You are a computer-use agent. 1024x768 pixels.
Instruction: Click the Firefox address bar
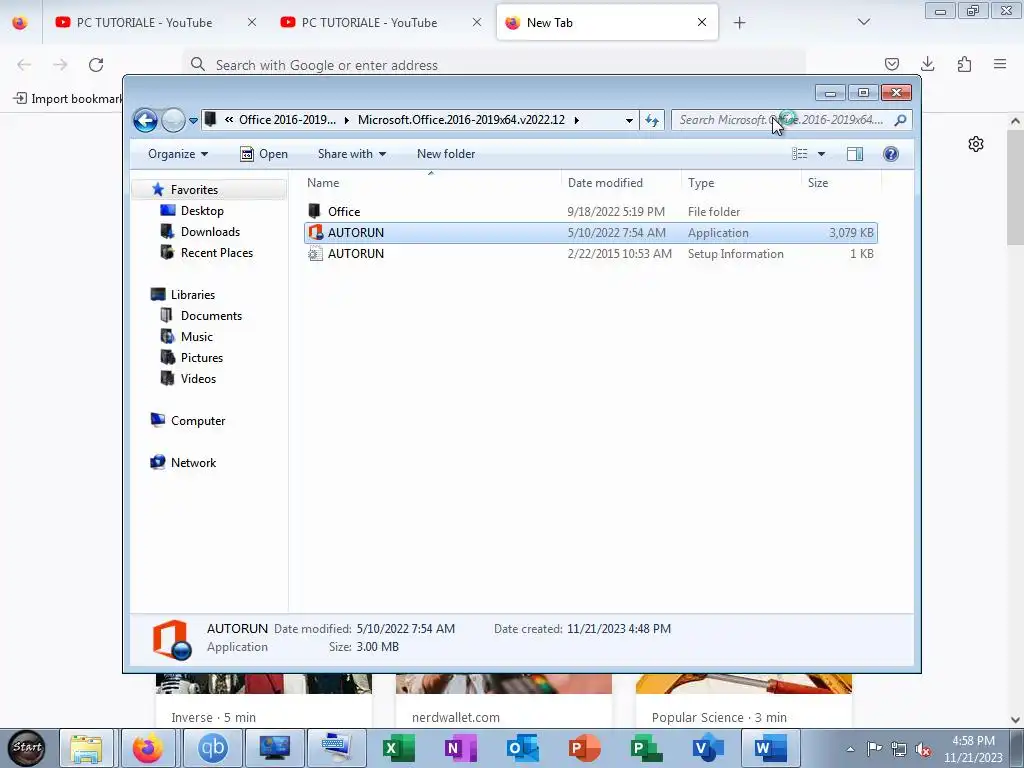[494, 65]
